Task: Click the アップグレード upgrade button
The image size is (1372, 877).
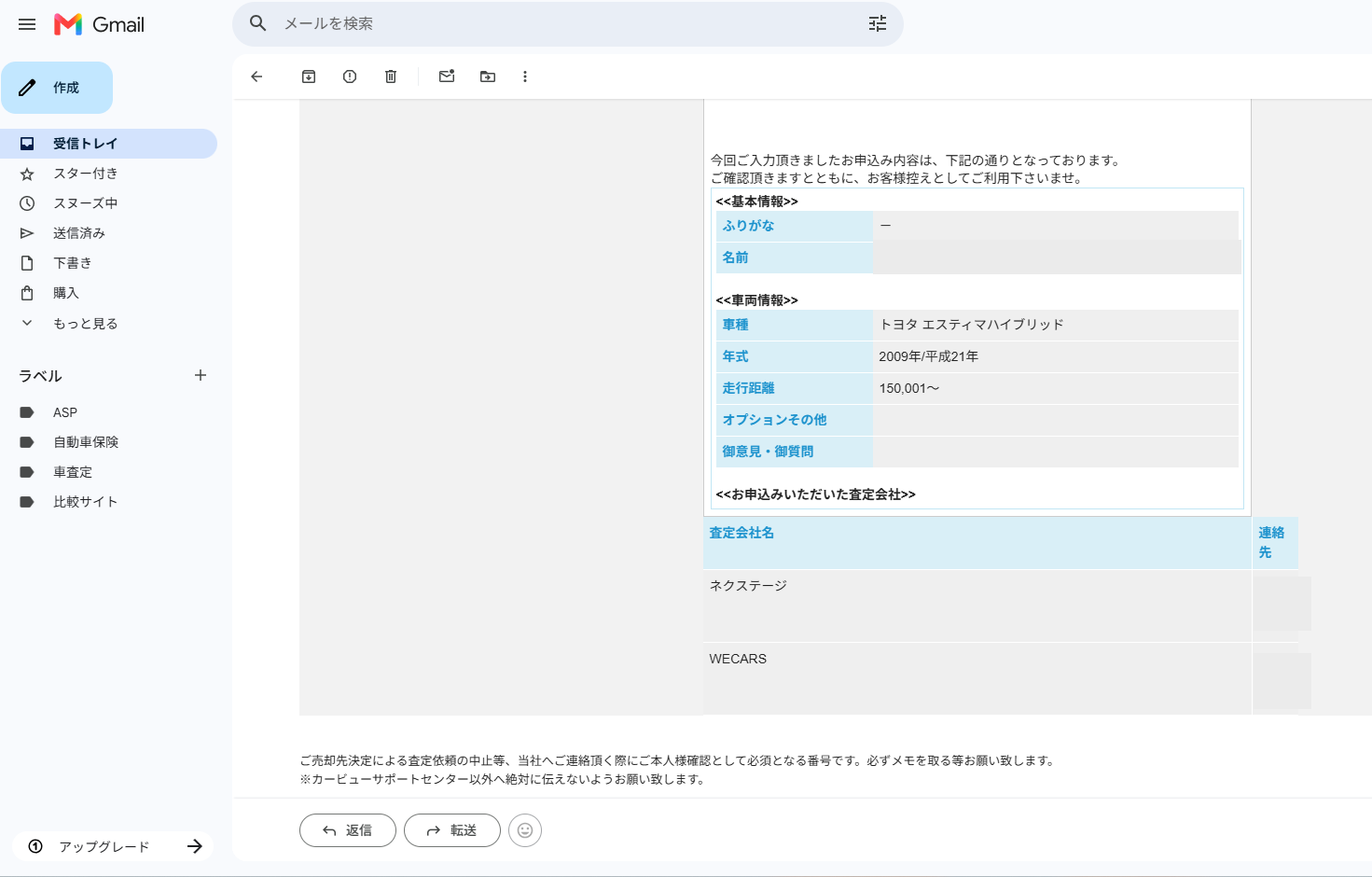Action: (113, 846)
